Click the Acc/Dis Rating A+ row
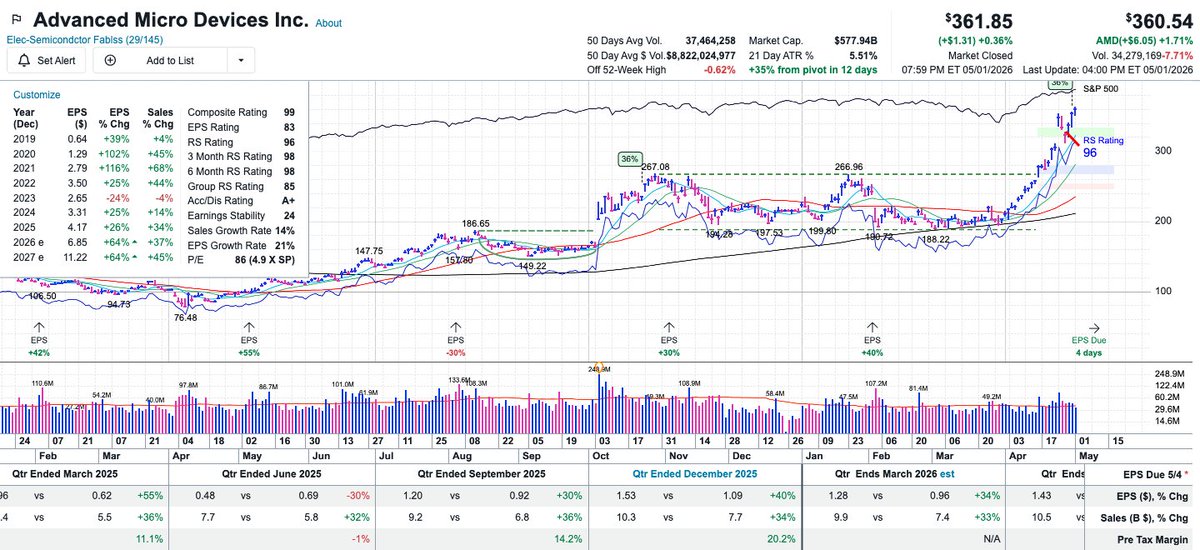This screenshot has width=1200, height=550. coord(242,200)
